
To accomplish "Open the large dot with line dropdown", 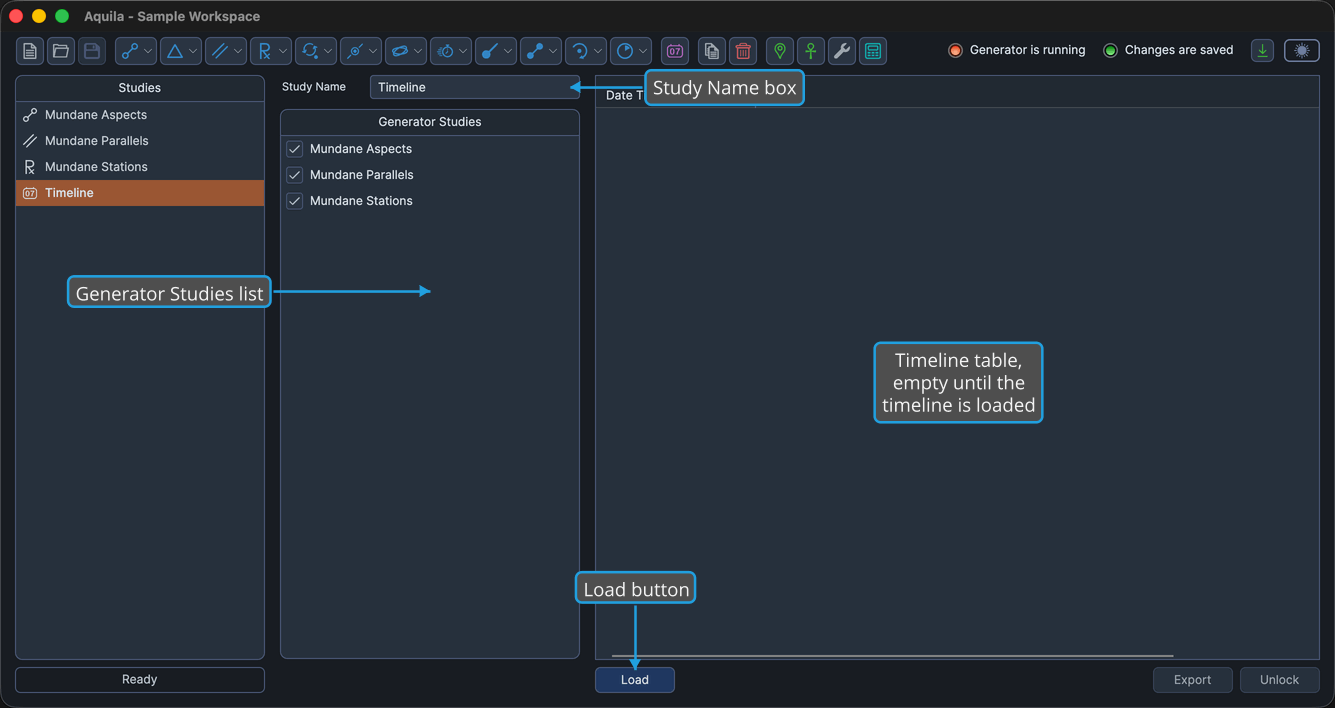I will [x=496, y=51].
